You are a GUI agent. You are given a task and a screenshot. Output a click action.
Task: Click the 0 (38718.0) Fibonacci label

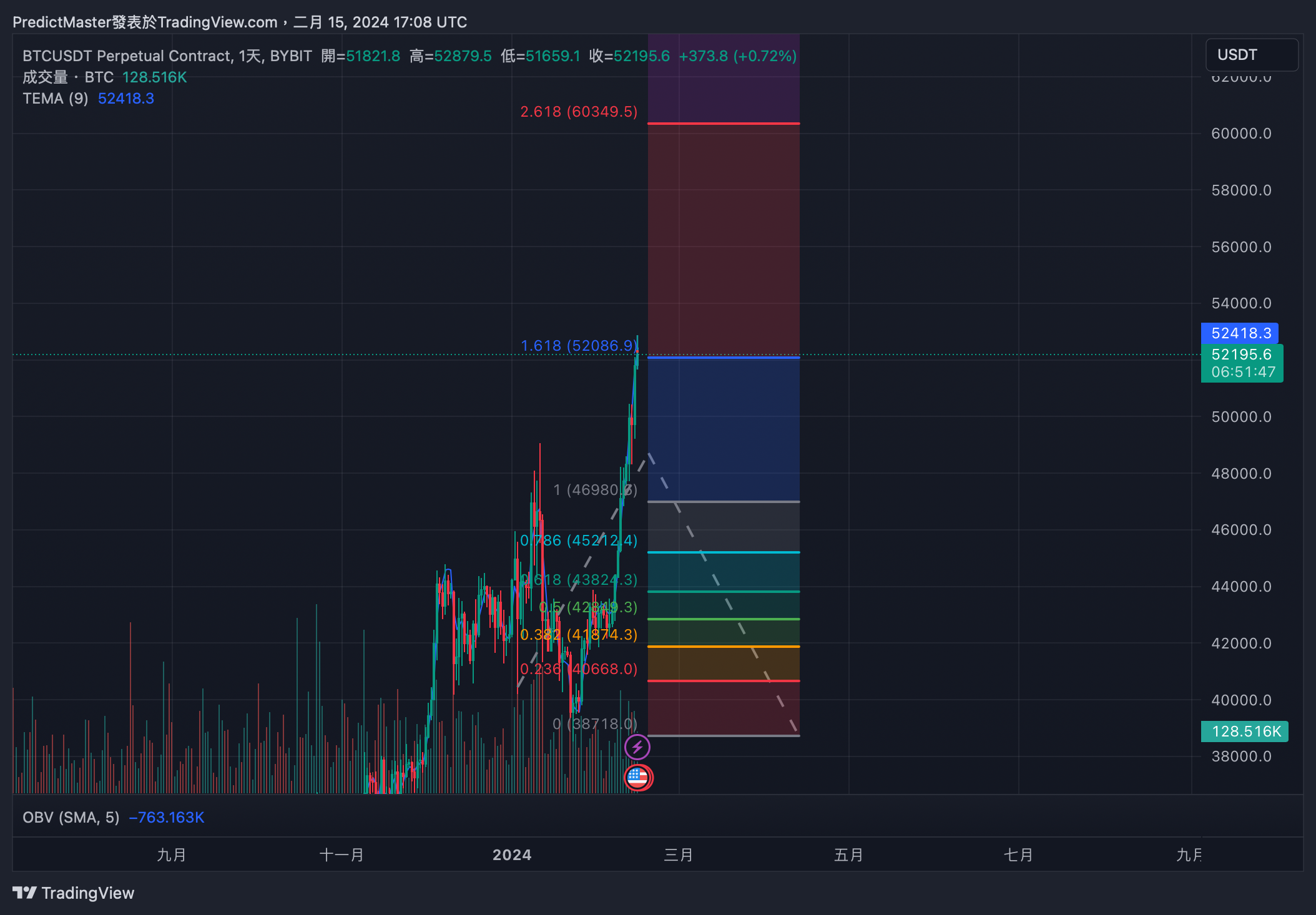click(595, 724)
